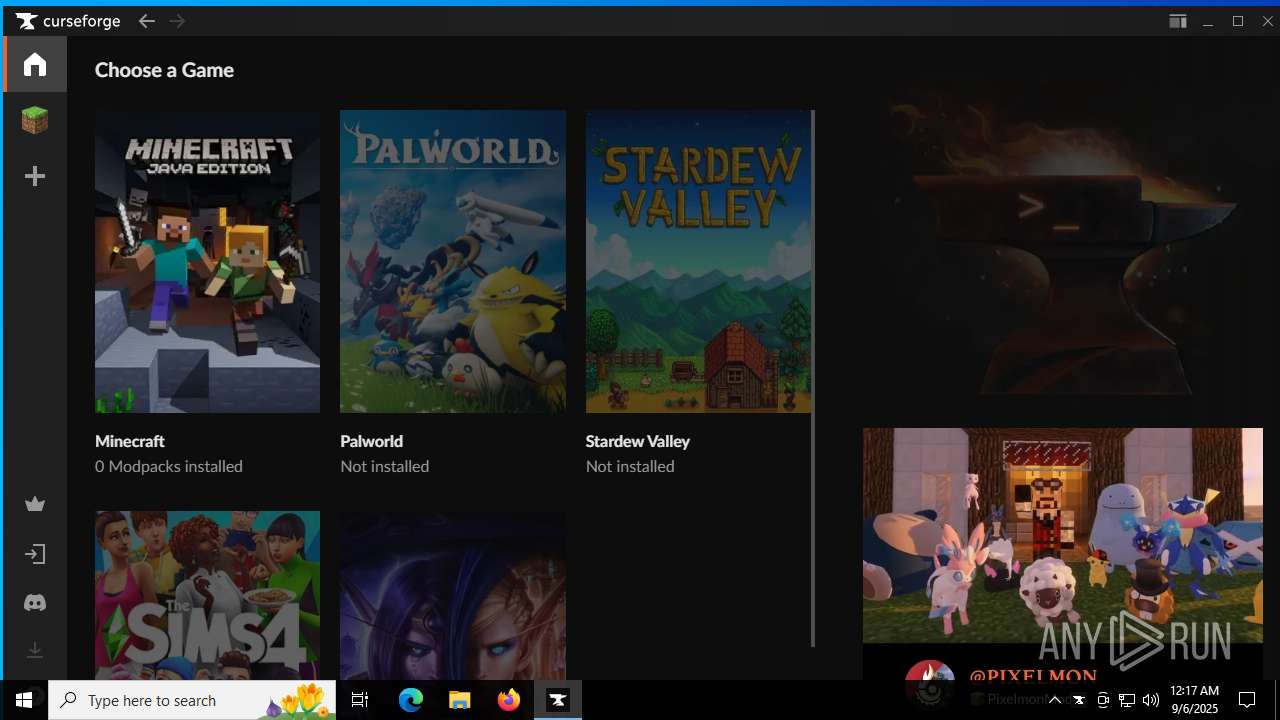
Task: Click the @PIXELMON channel name
Action: (1033, 676)
